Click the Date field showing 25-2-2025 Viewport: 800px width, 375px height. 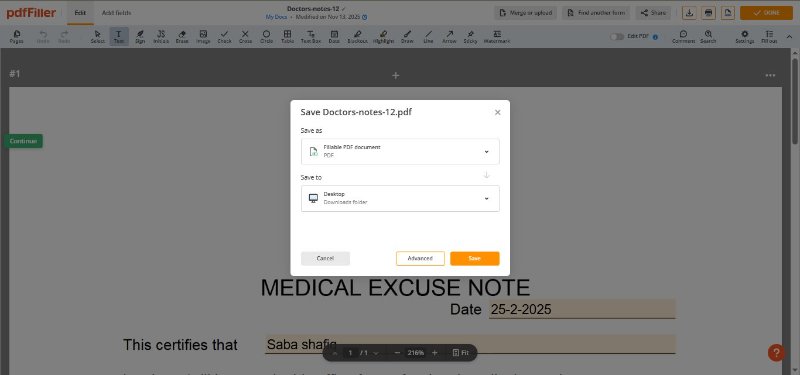[582, 309]
